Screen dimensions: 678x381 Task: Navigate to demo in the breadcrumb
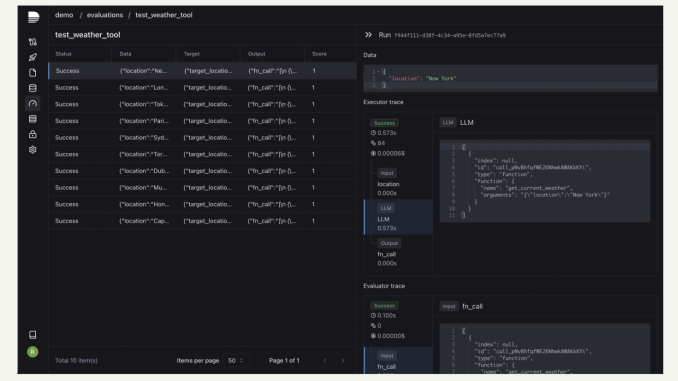64,15
